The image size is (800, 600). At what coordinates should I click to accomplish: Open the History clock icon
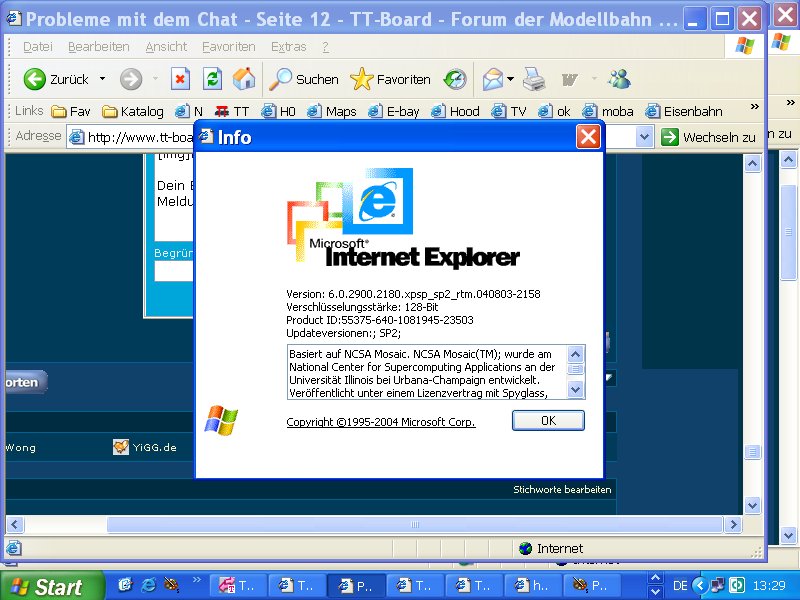(455, 79)
